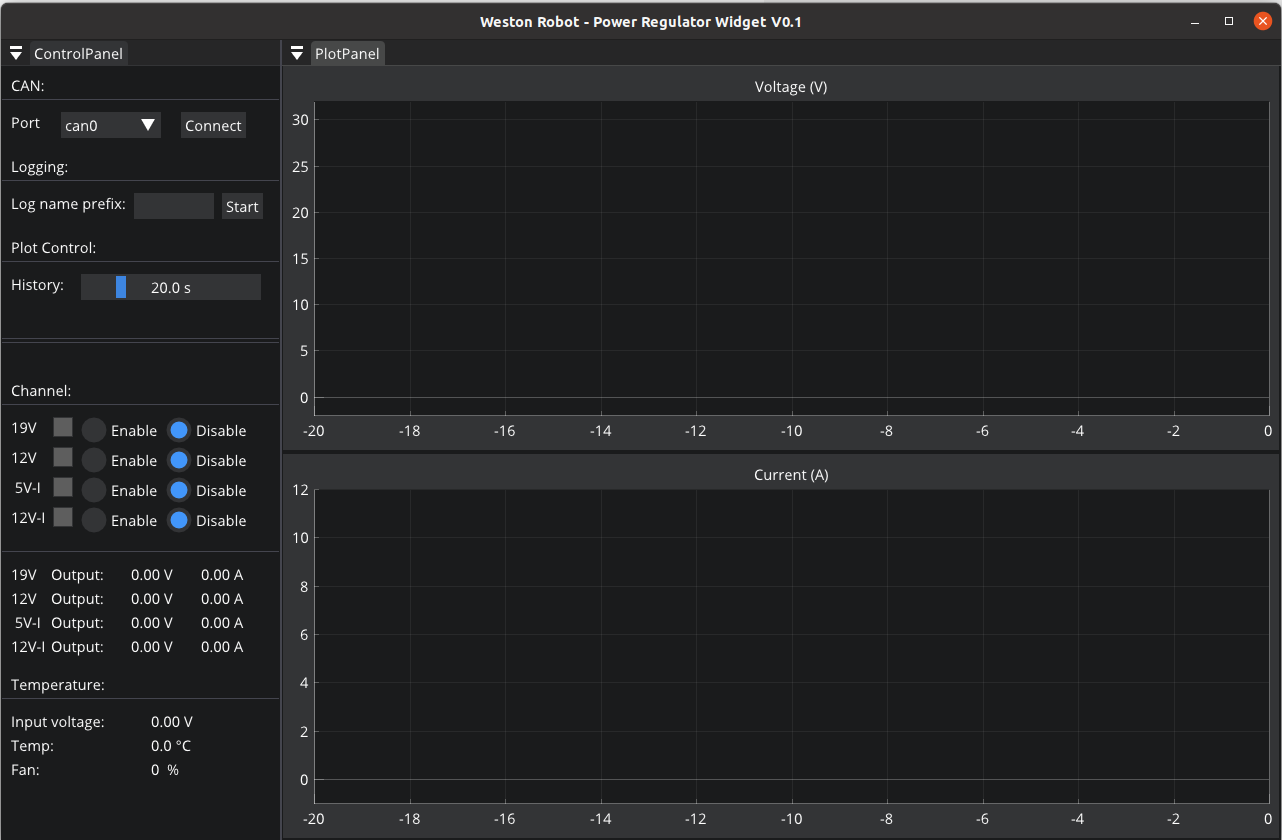Minimize the Power Regulator Widget window
1282x840 pixels.
click(x=1194, y=21)
